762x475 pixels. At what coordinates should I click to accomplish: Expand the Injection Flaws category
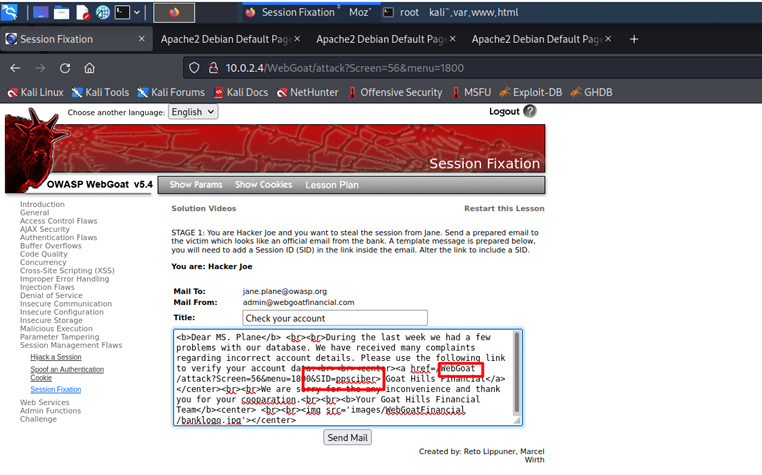(x=47, y=287)
